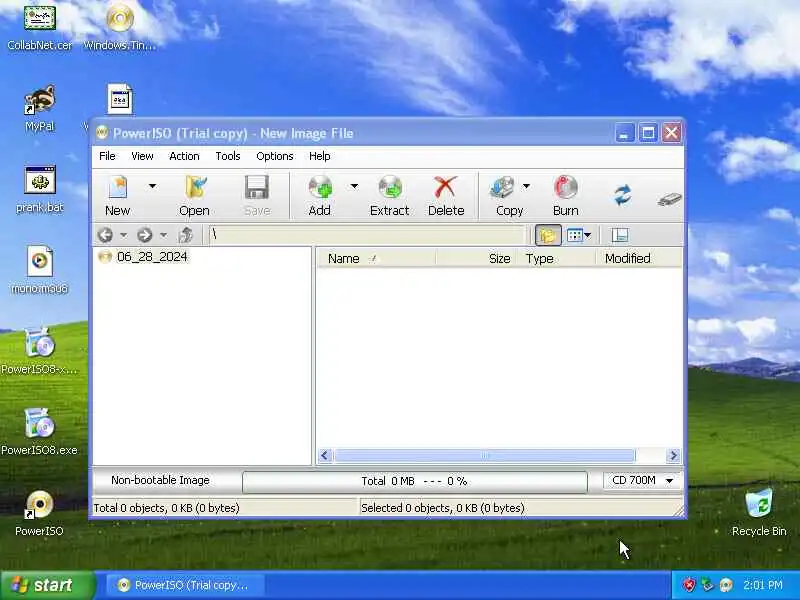Open the View menu

(x=142, y=156)
